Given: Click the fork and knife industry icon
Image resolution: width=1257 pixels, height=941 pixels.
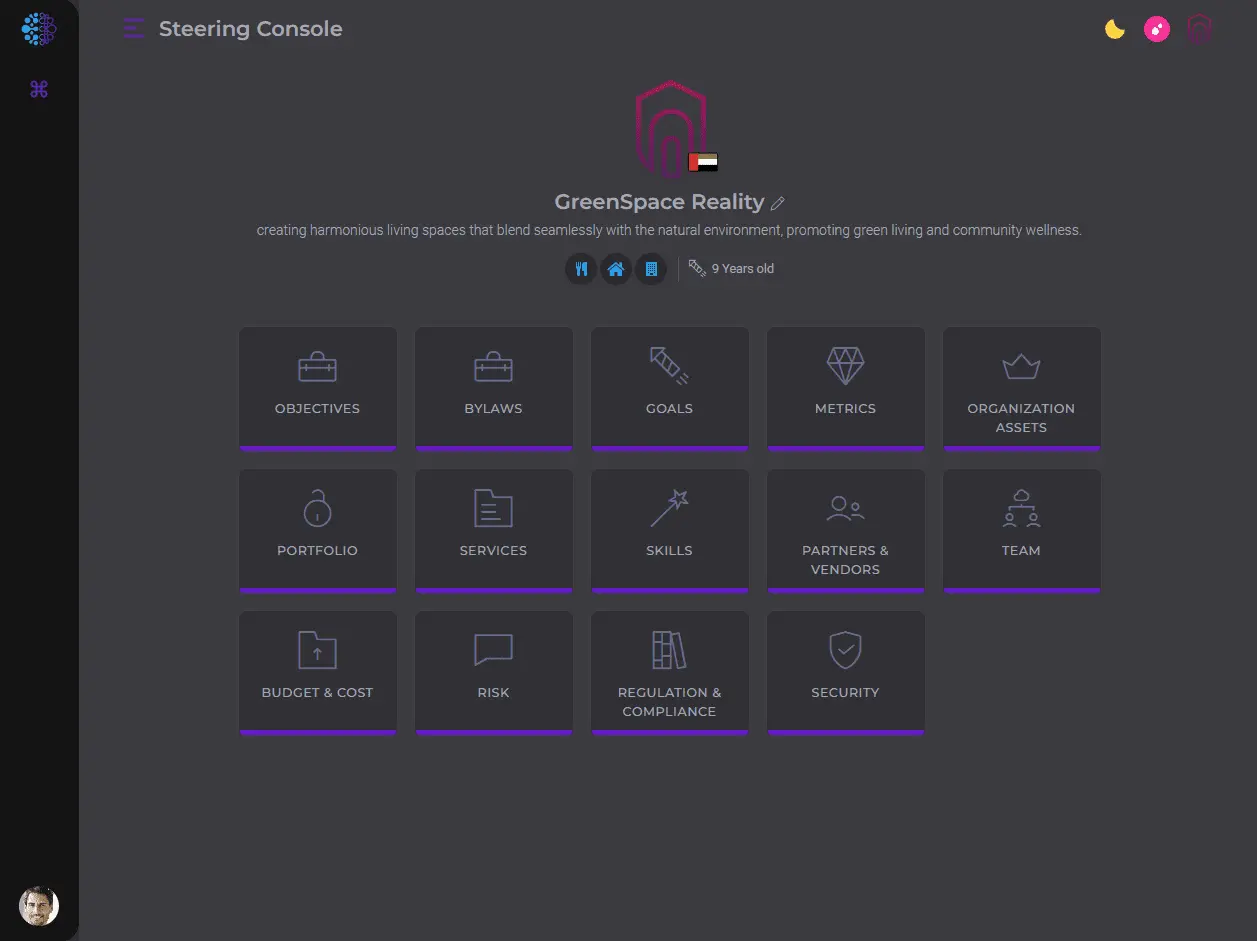Looking at the screenshot, I should 581,269.
